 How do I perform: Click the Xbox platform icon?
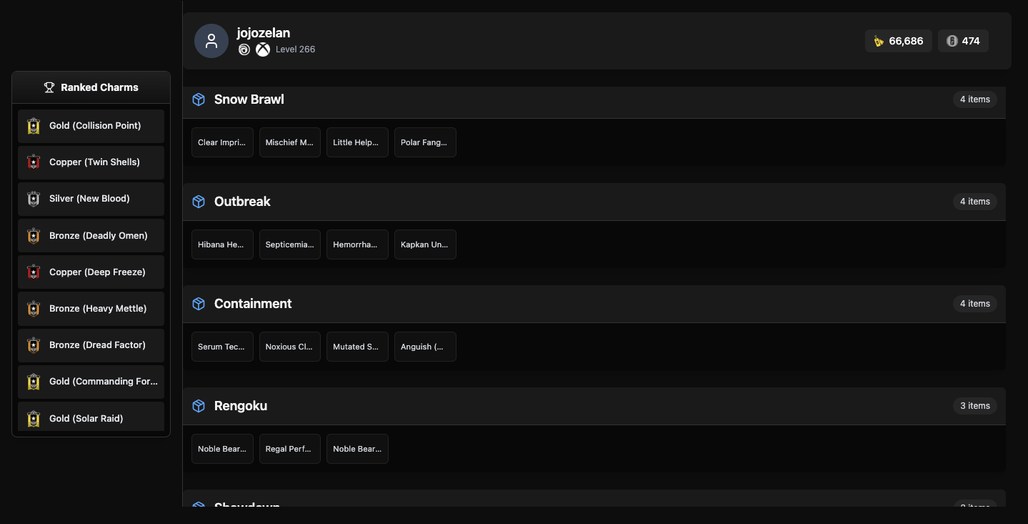(263, 50)
